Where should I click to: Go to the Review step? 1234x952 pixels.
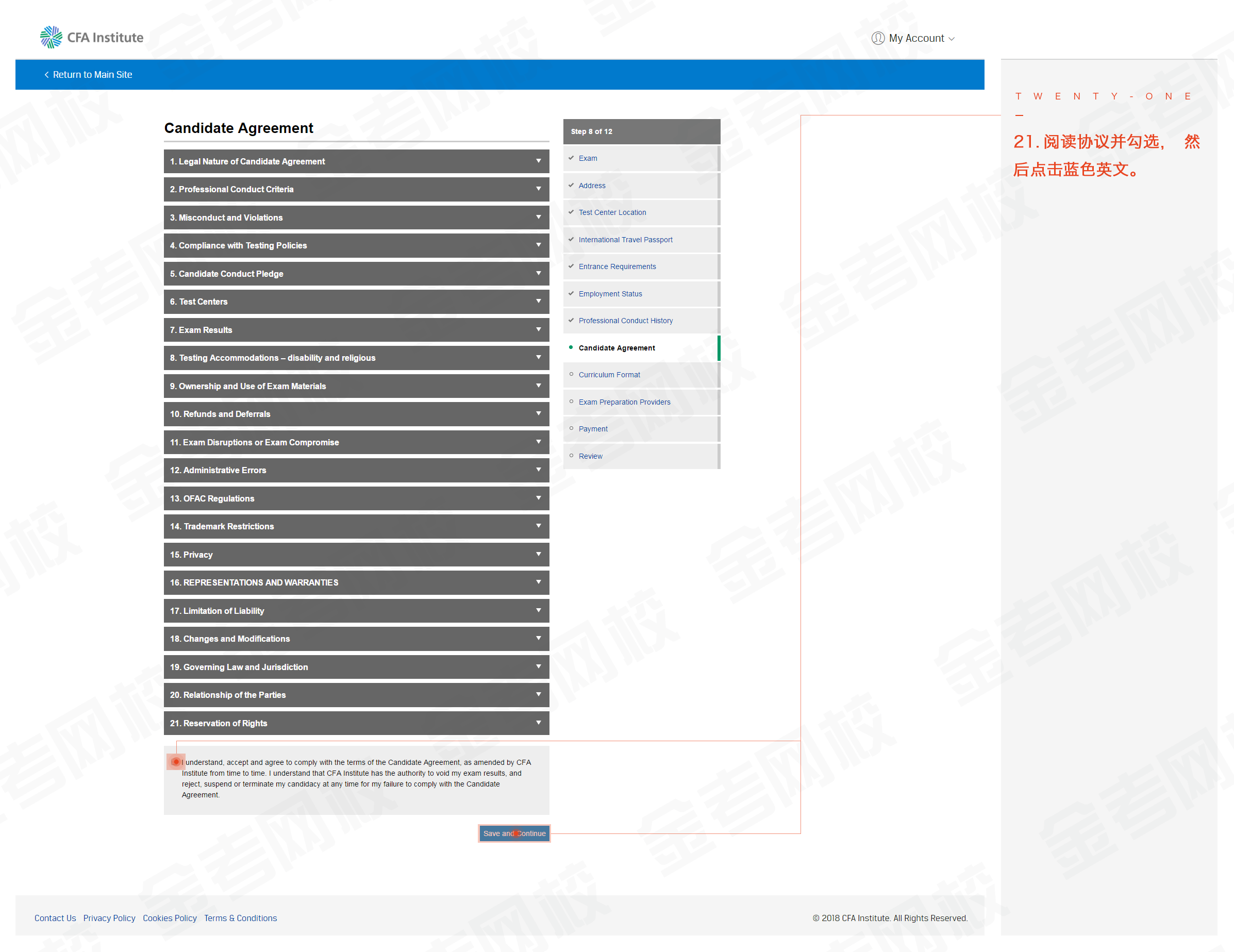[x=641, y=456]
